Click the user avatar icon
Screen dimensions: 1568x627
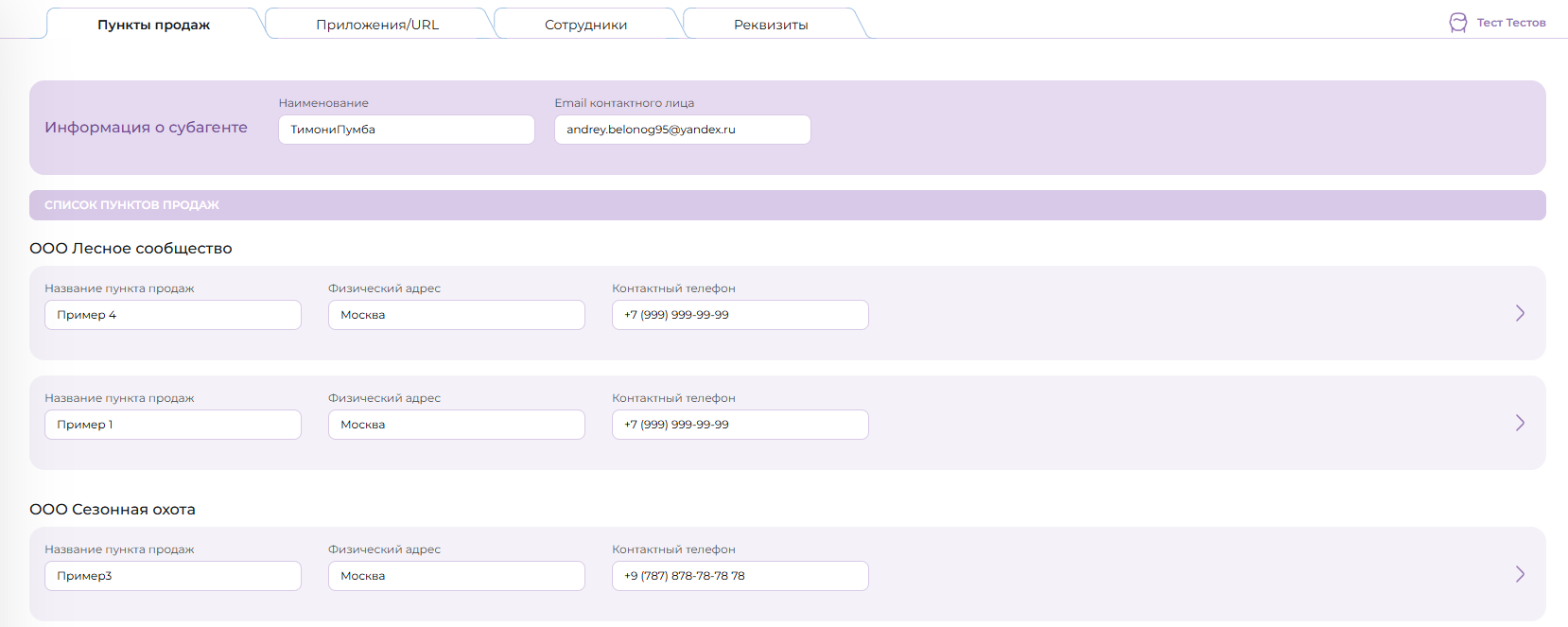(1457, 23)
